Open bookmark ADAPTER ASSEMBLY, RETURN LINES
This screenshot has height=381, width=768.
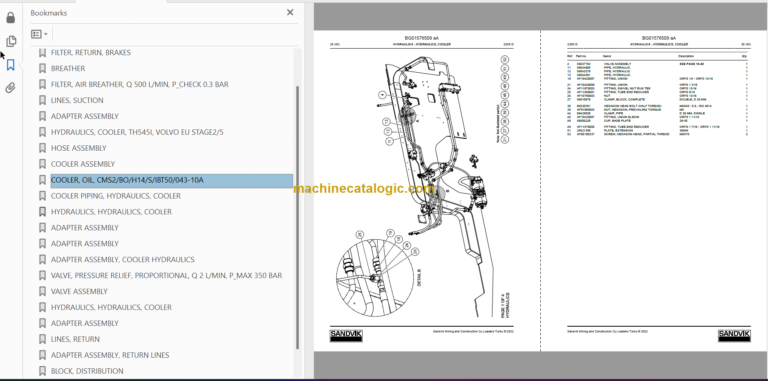[110, 355]
